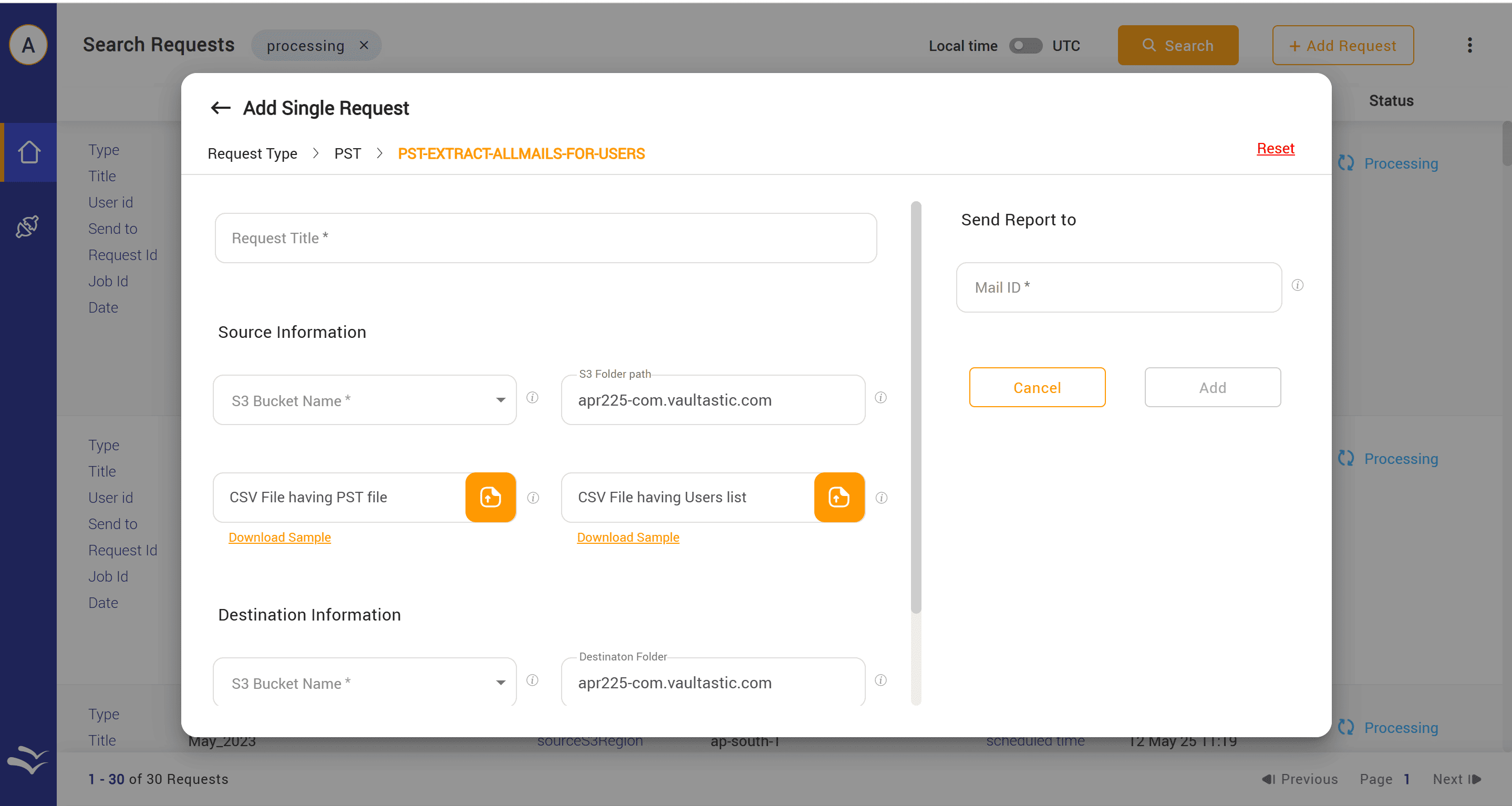Click the form's vertical scrollbar
Viewport: 1512px width, 806px height.
[916, 407]
